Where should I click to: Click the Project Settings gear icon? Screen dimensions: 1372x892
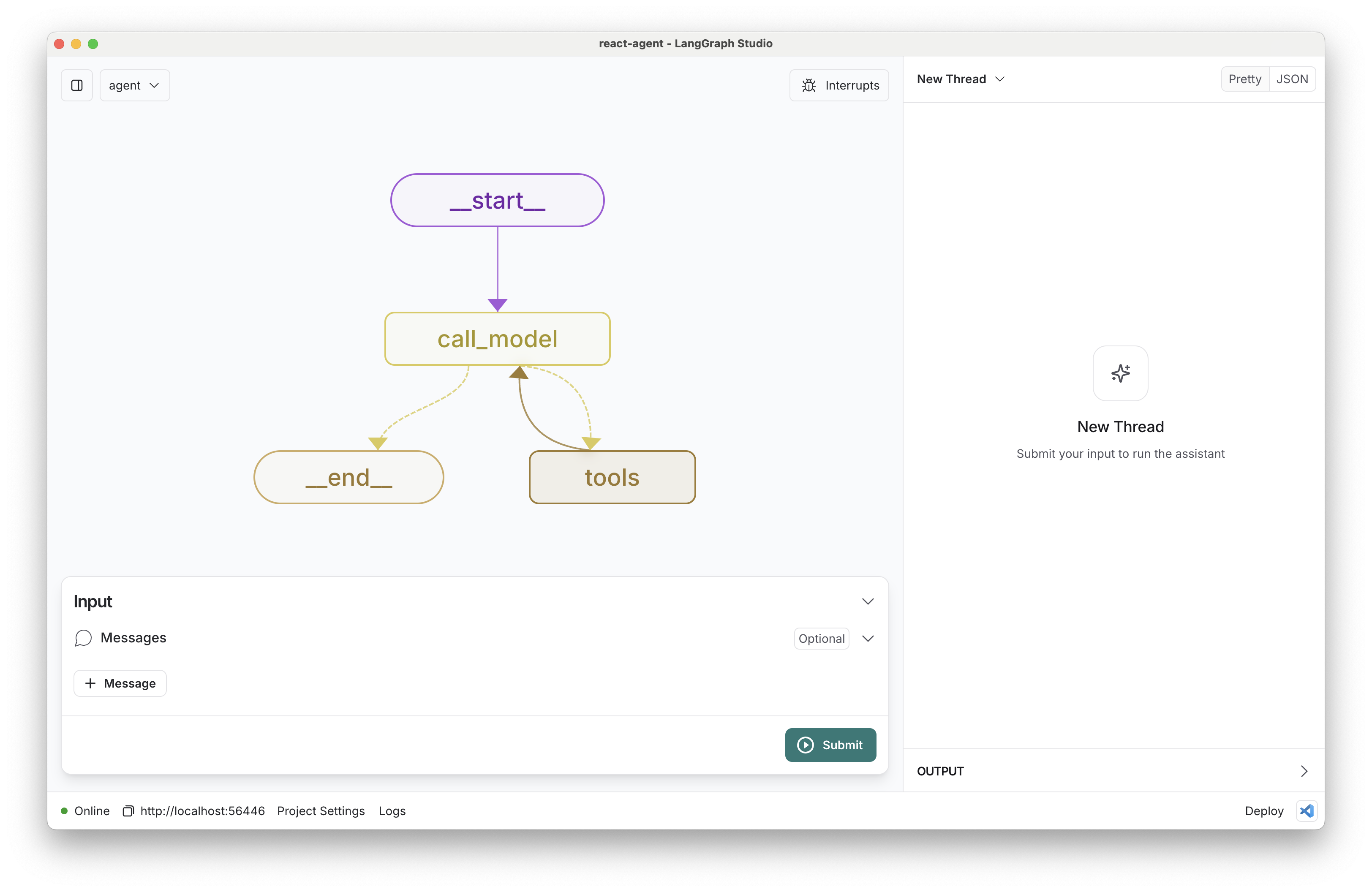coord(320,810)
